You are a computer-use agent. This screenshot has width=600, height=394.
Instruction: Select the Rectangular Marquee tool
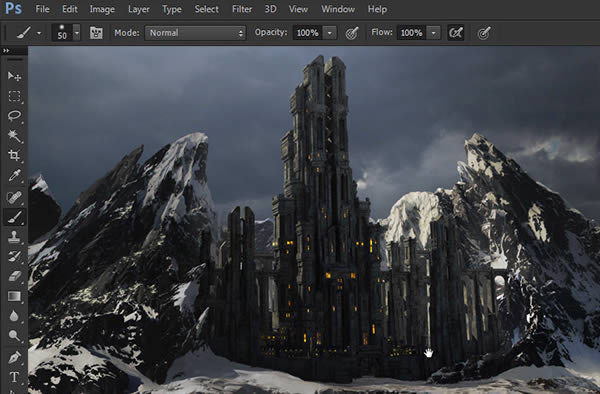14,96
